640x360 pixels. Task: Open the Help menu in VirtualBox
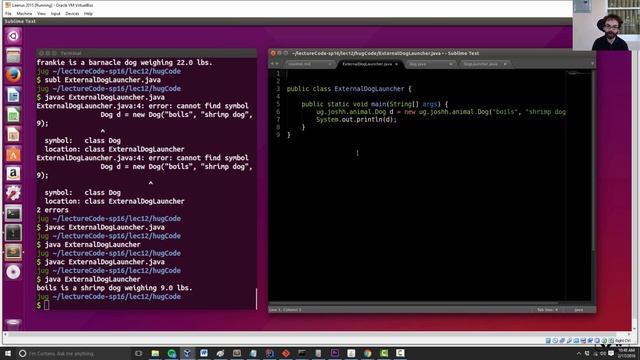click(x=88, y=13)
